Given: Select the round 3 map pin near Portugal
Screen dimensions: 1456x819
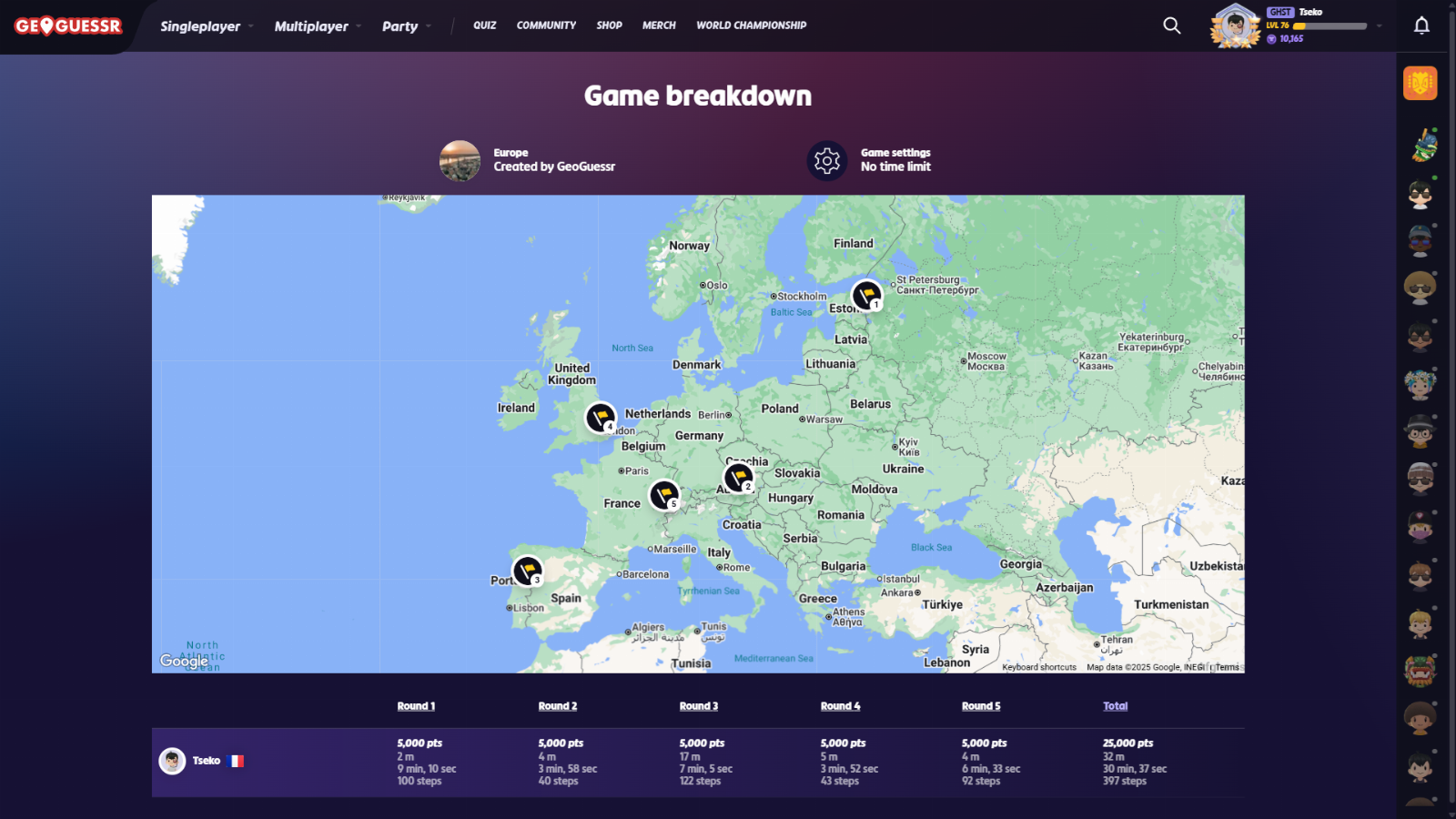Looking at the screenshot, I should 527,571.
